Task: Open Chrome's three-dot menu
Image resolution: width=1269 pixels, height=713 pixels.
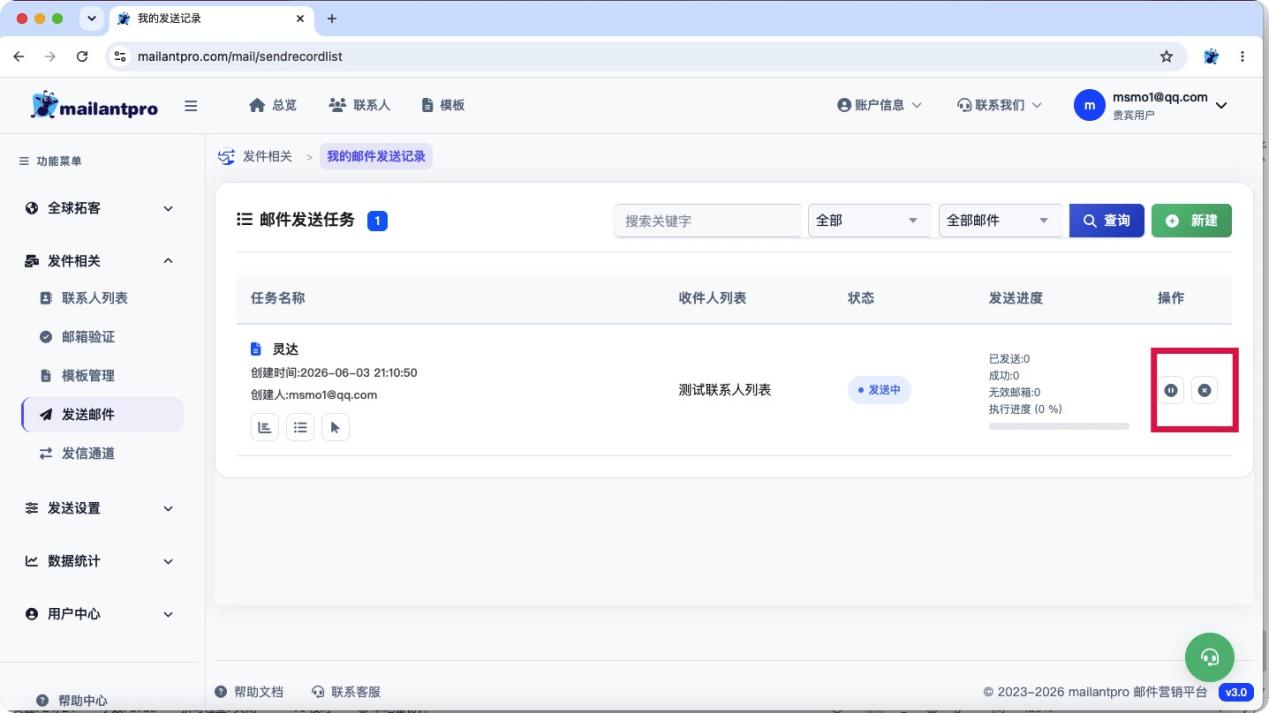Action: [1242, 57]
